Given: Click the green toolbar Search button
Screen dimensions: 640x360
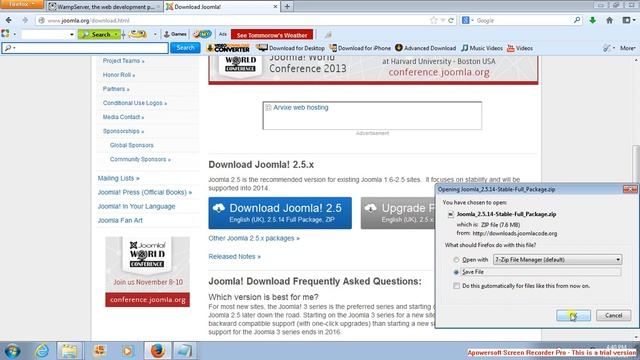Looking at the screenshot, I should coord(99,34).
